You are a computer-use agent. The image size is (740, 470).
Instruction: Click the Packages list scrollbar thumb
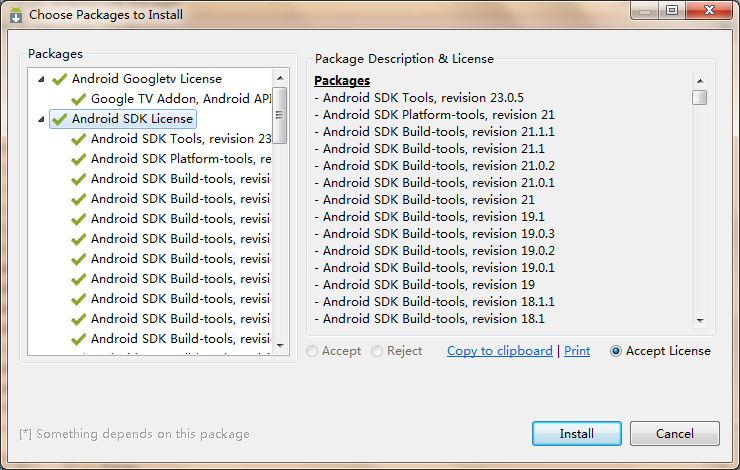tap(280, 115)
